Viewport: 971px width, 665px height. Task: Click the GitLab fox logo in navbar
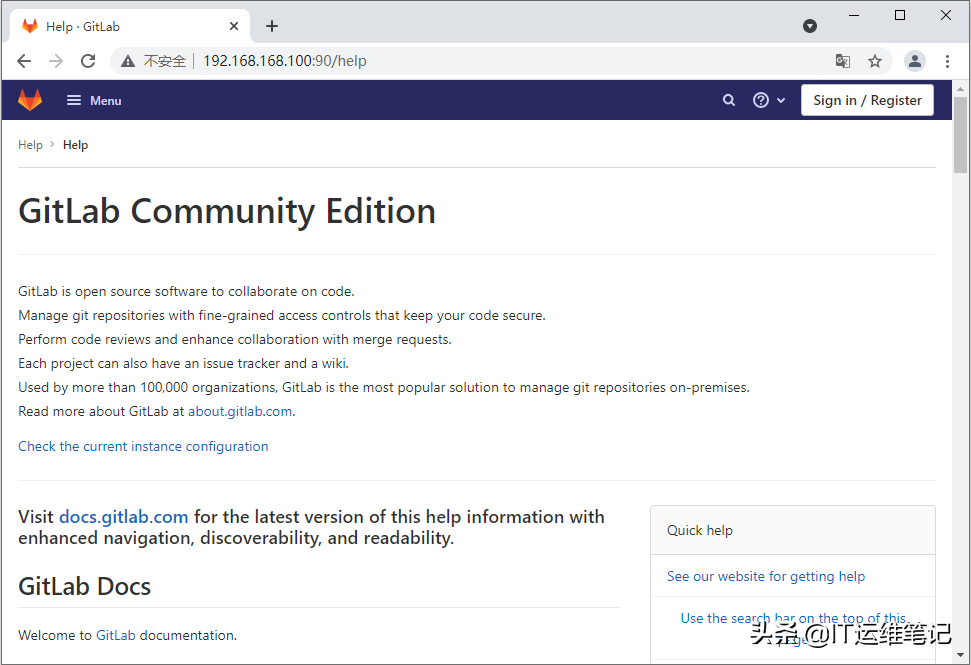30,100
